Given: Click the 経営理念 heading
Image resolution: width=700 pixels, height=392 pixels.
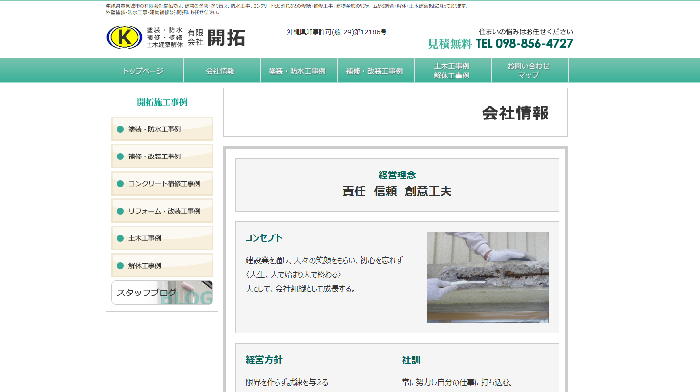Looking at the screenshot, I should [397, 175].
